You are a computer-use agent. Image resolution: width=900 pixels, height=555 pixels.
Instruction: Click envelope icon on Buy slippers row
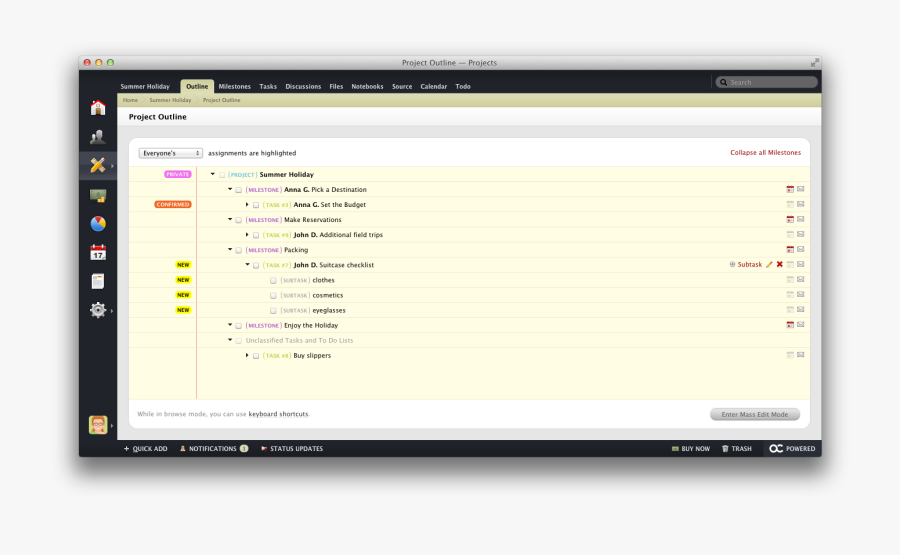[801, 355]
